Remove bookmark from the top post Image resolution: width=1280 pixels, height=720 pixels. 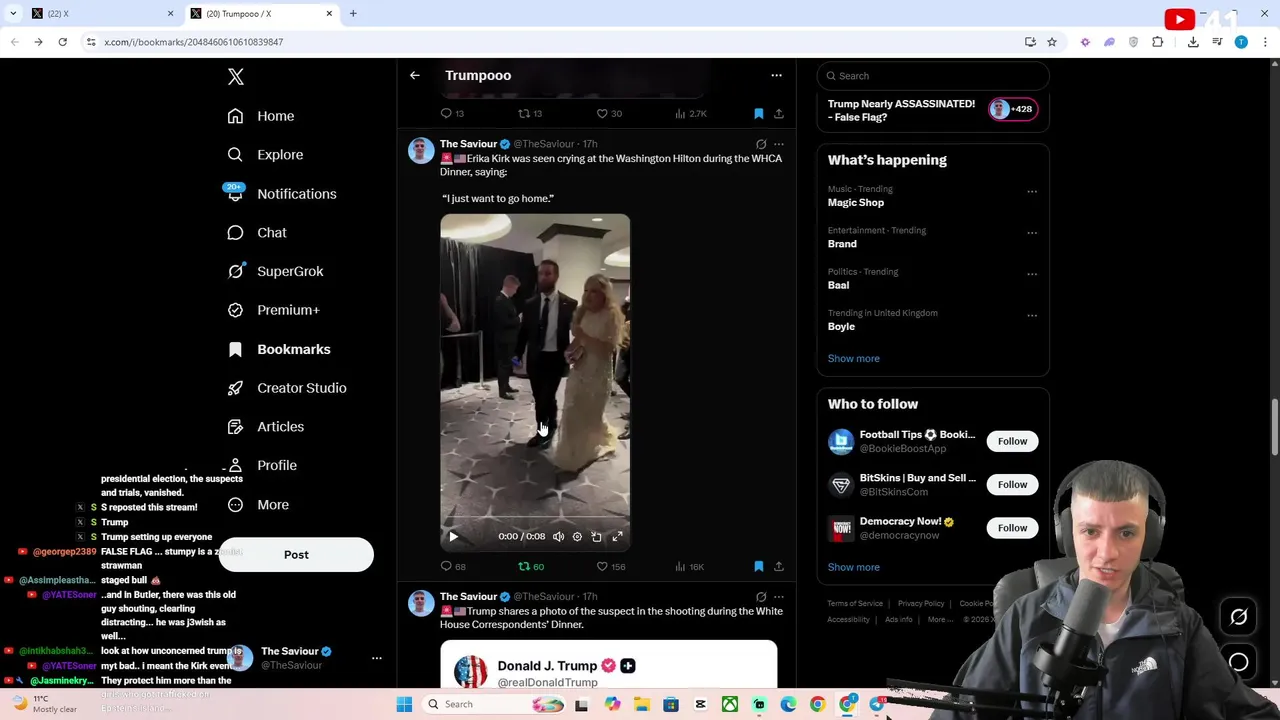click(x=759, y=114)
